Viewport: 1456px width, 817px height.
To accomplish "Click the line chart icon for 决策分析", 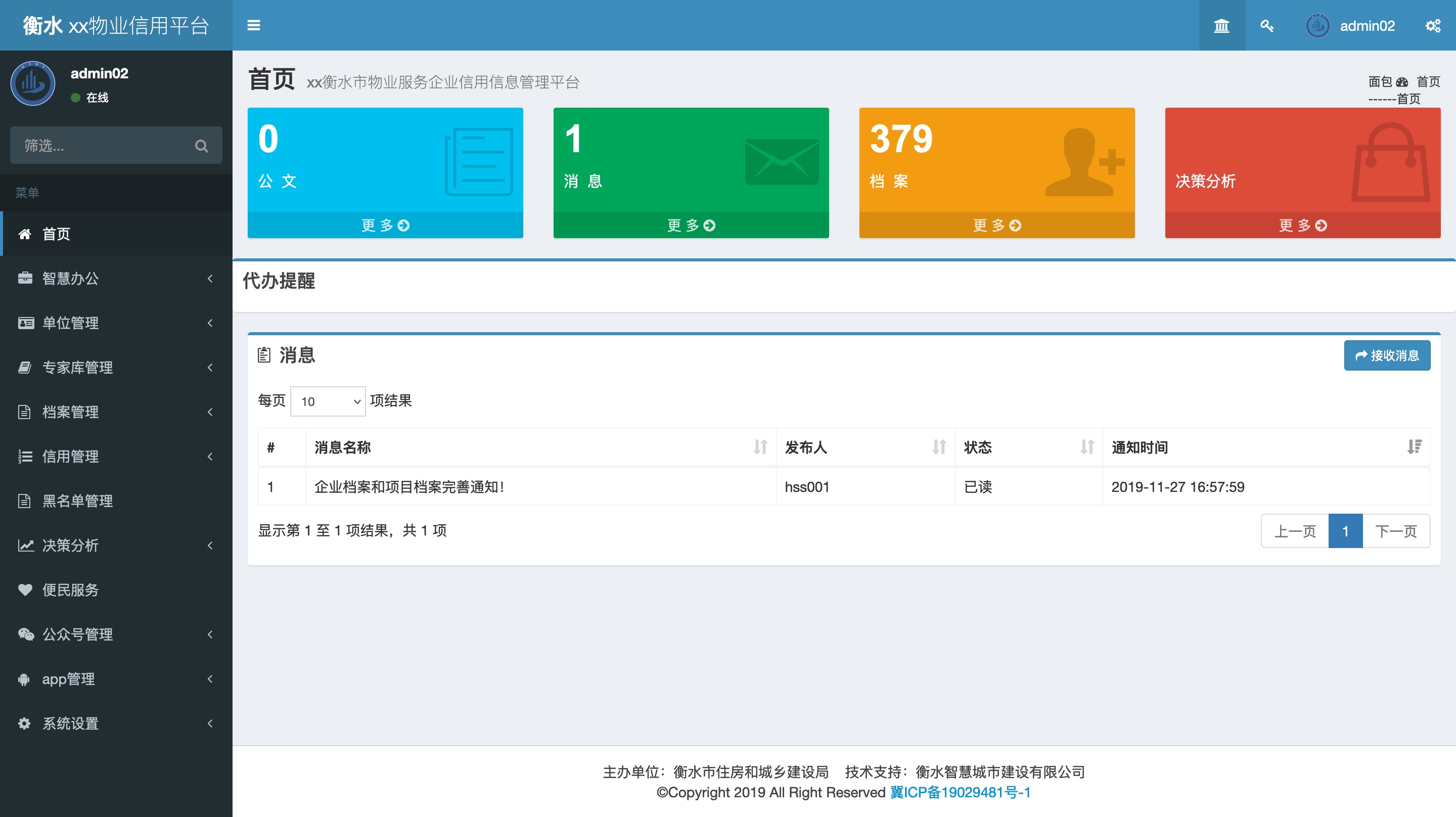I will pos(25,546).
